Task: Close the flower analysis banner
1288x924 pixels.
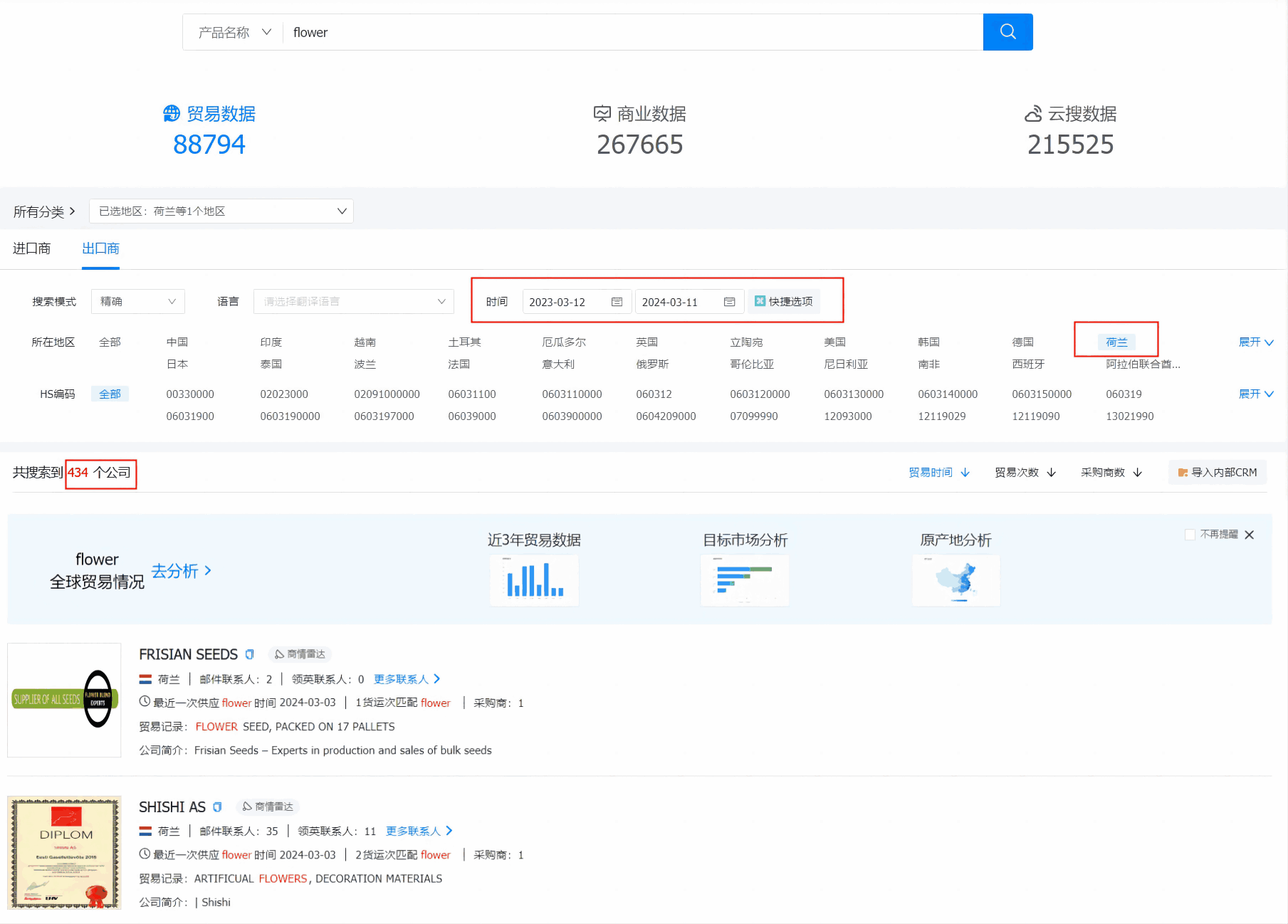Action: pyautogui.click(x=1249, y=535)
